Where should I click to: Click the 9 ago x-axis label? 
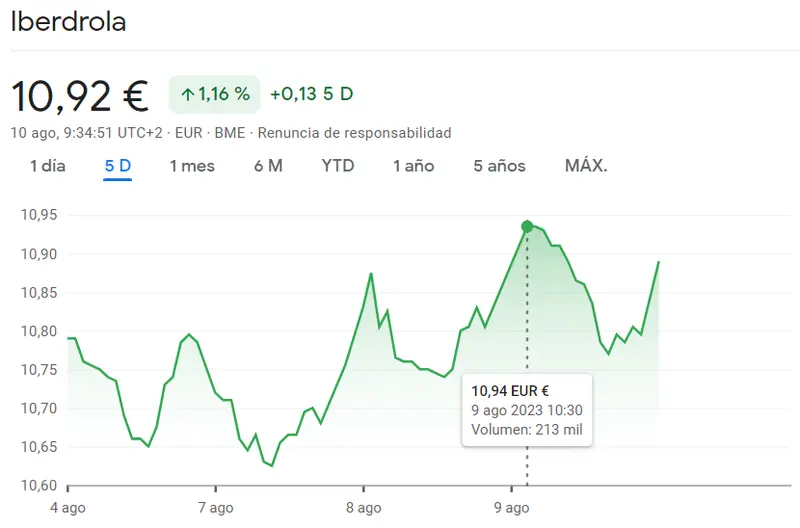(x=512, y=508)
